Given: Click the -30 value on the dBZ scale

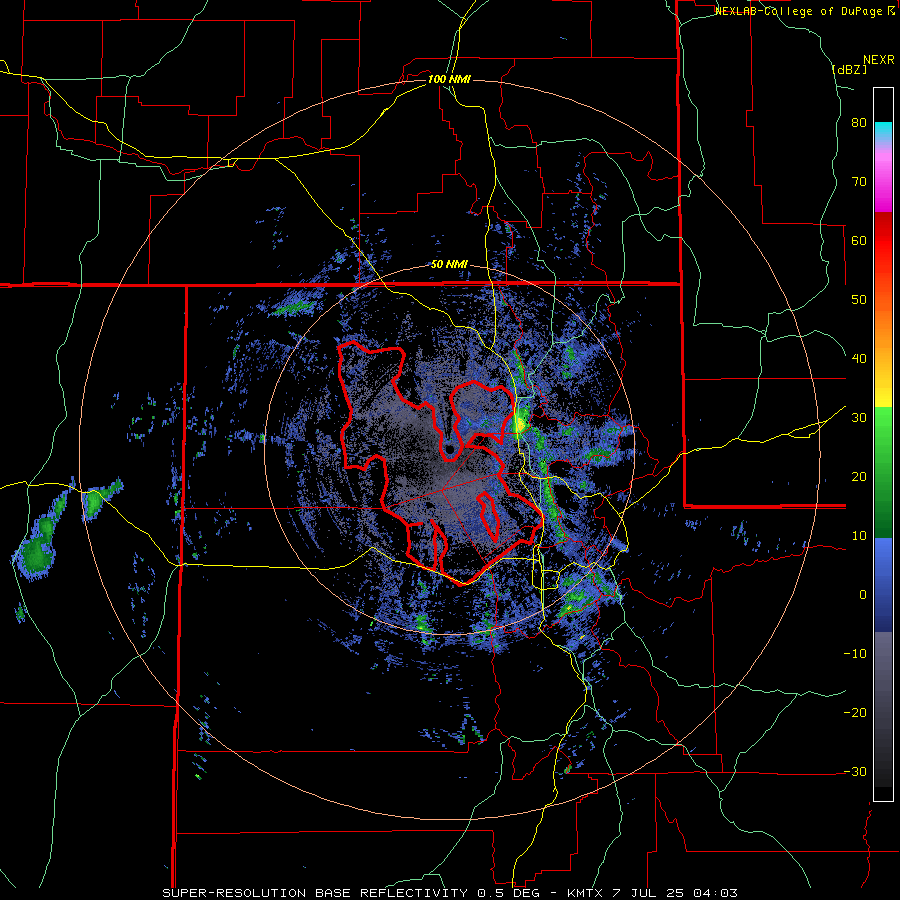Looking at the screenshot, I should click(x=855, y=772).
